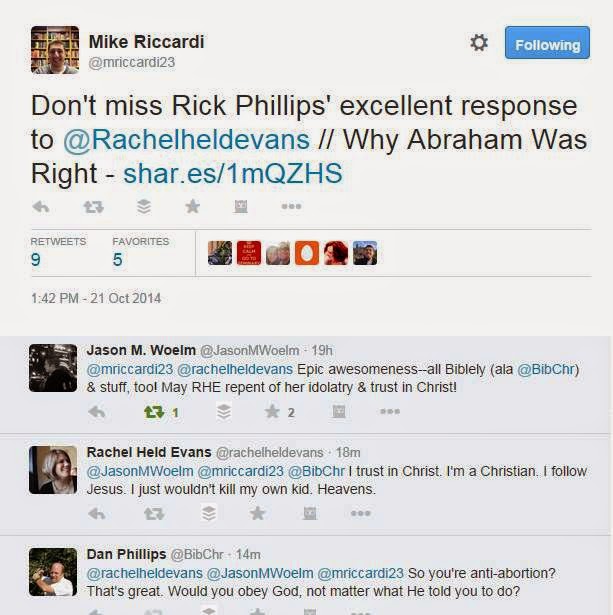The image size is (613, 615).
Task: Reply to Rachel Held Evans' tweet
Action: click(x=96, y=513)
